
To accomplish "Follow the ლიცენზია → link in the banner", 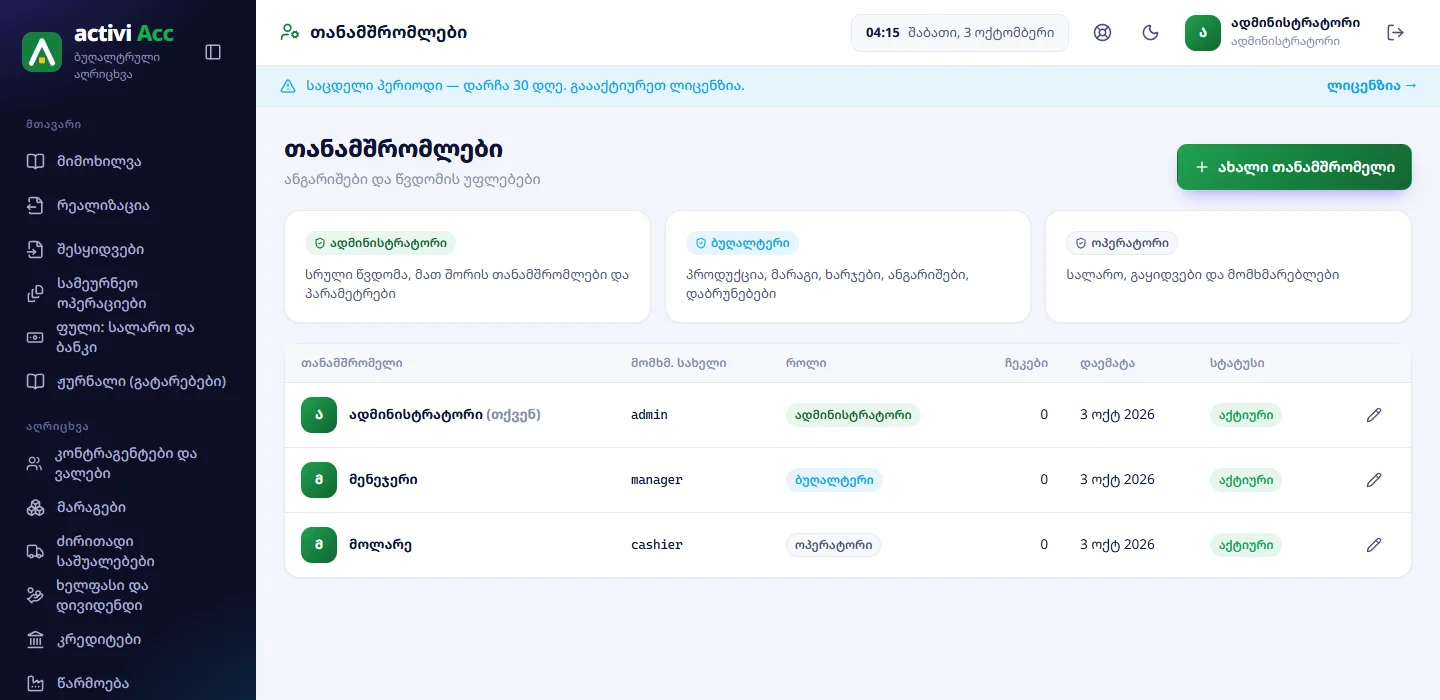I will pos(1372,86).
